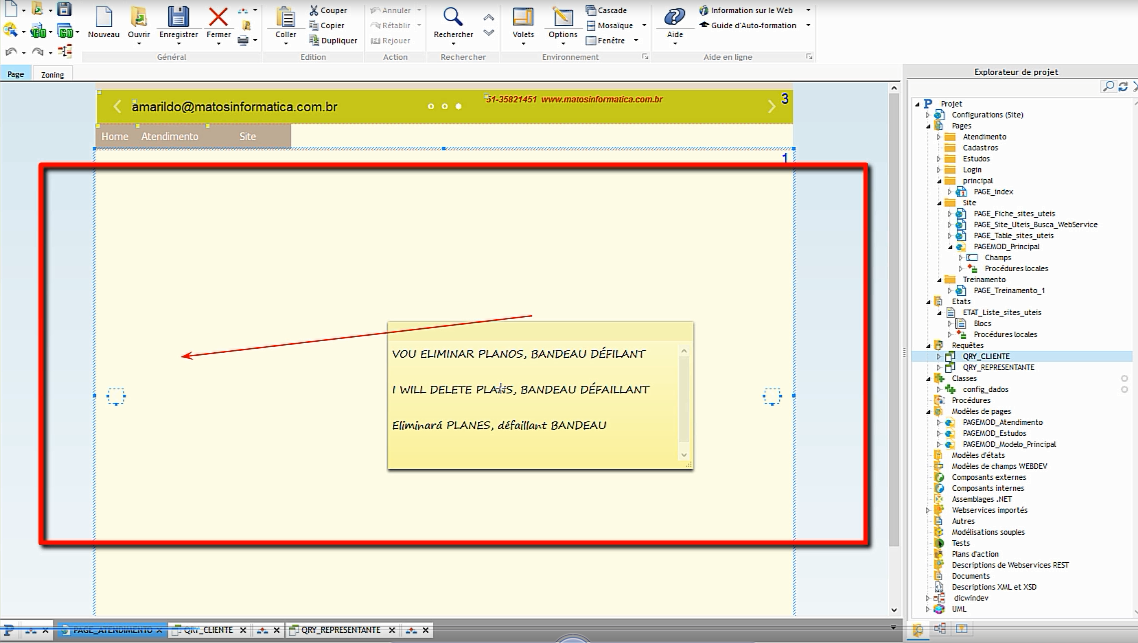Click the Home menu item in page
Screen dimensions: 1138x643
click(115, 136)
